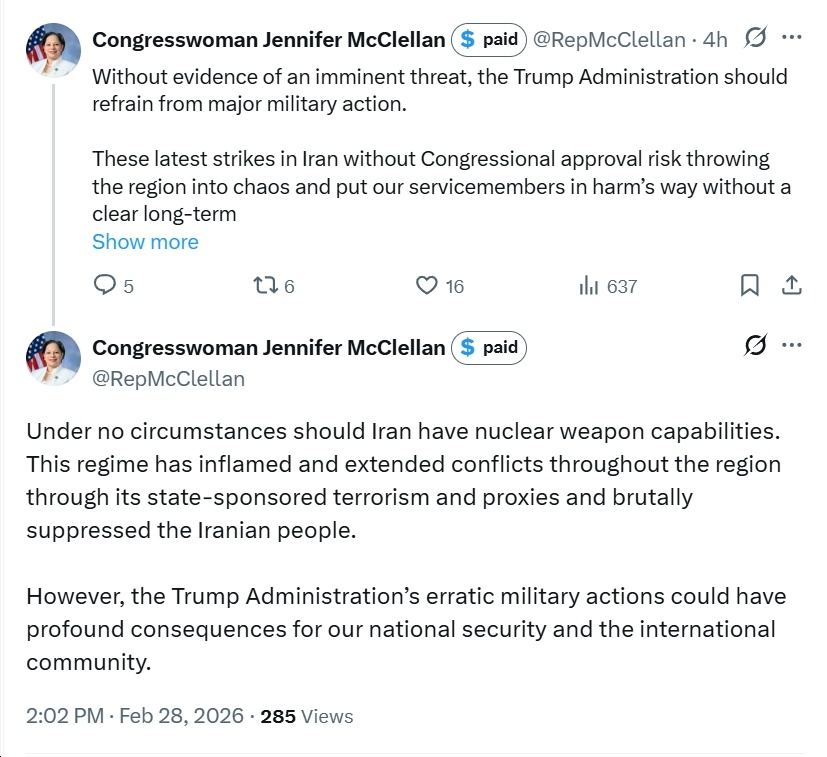This screenshot has height=757, width=827.
Task: Bookmark the first tweet
Action: point(749,286)
